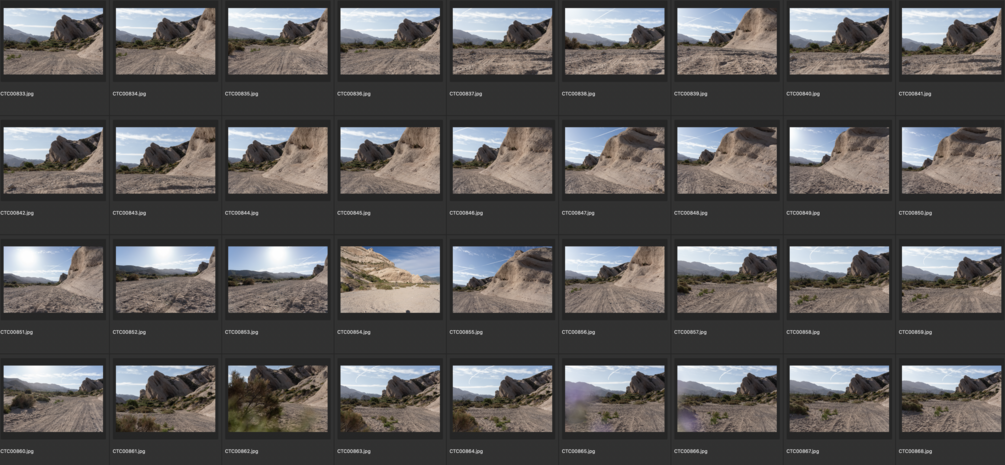Screen dimensions: 1005x465
Task: Open the CTC00860.jpg thumbnail
Action: pos(53,399)
